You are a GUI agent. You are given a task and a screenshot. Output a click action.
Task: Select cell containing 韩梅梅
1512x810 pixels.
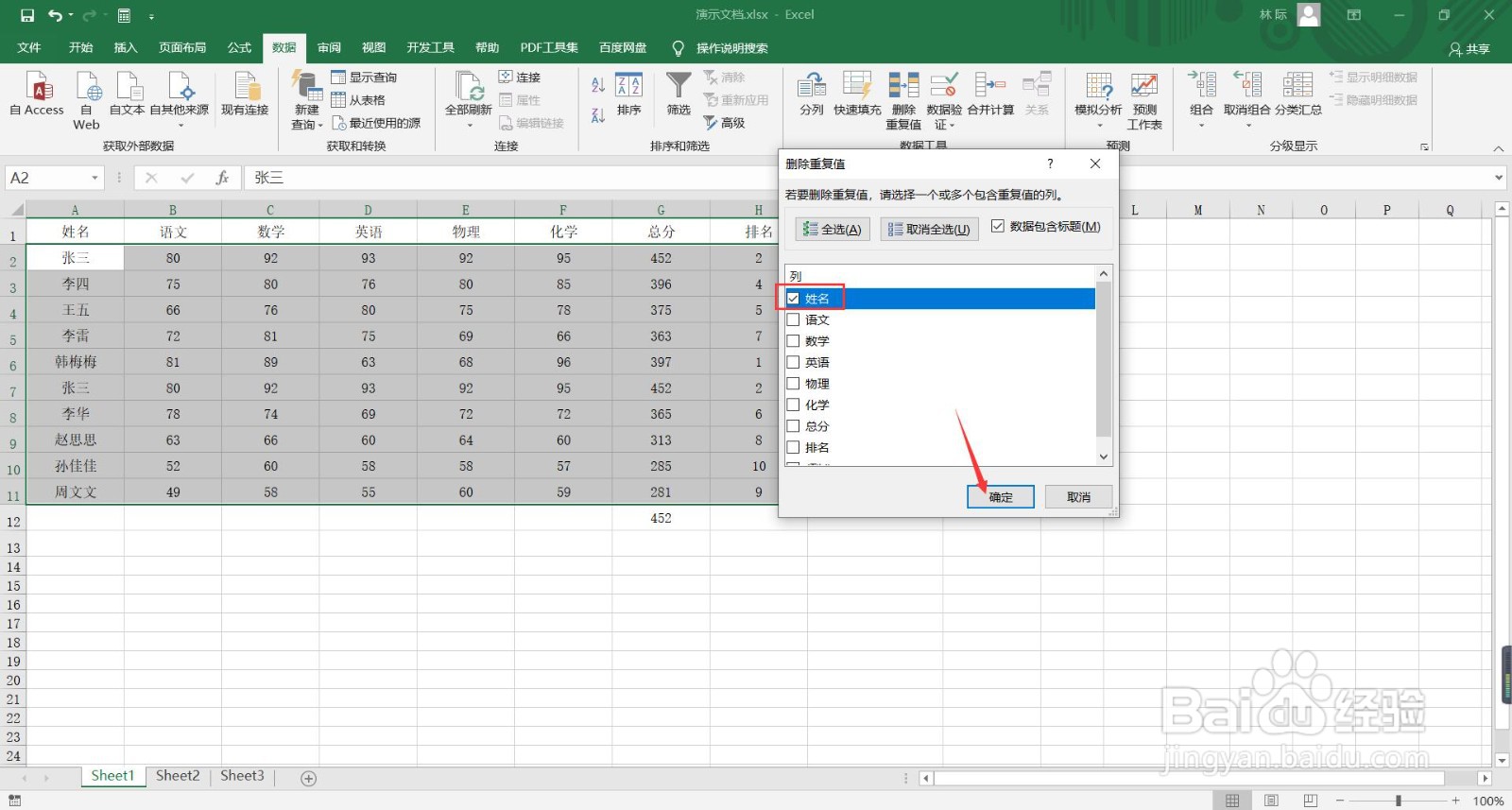tap(76, 362)
